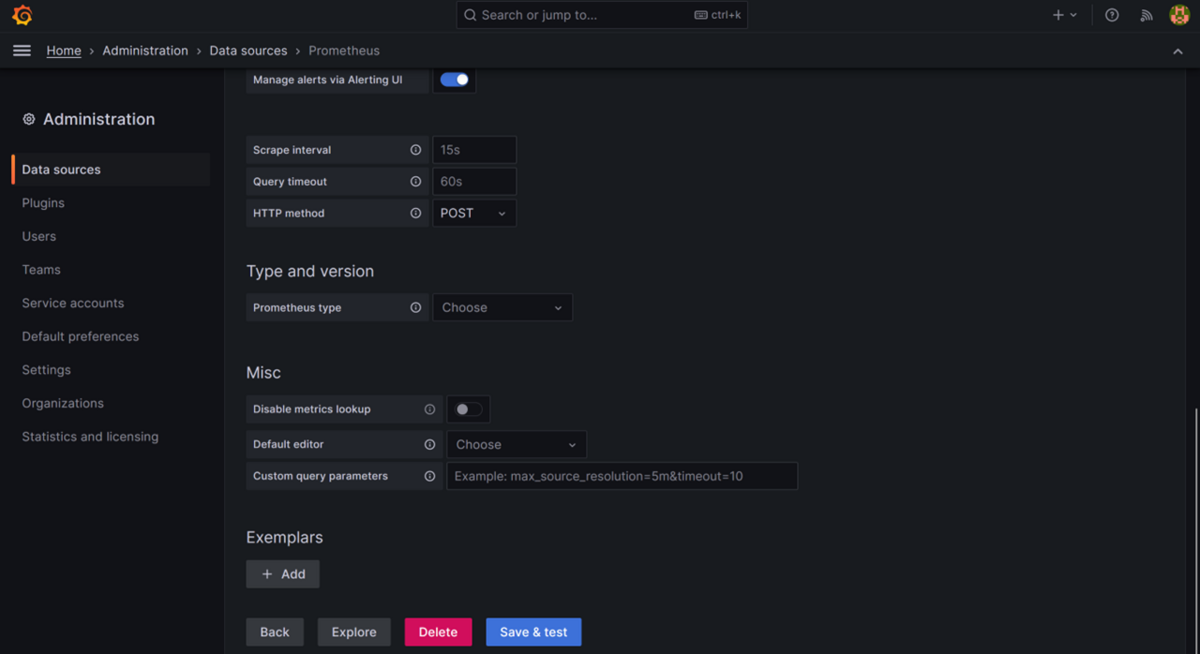The height and width of the screenshot is (654, 1200).
Task: Click the Query timeout input field
Action: 474,182
